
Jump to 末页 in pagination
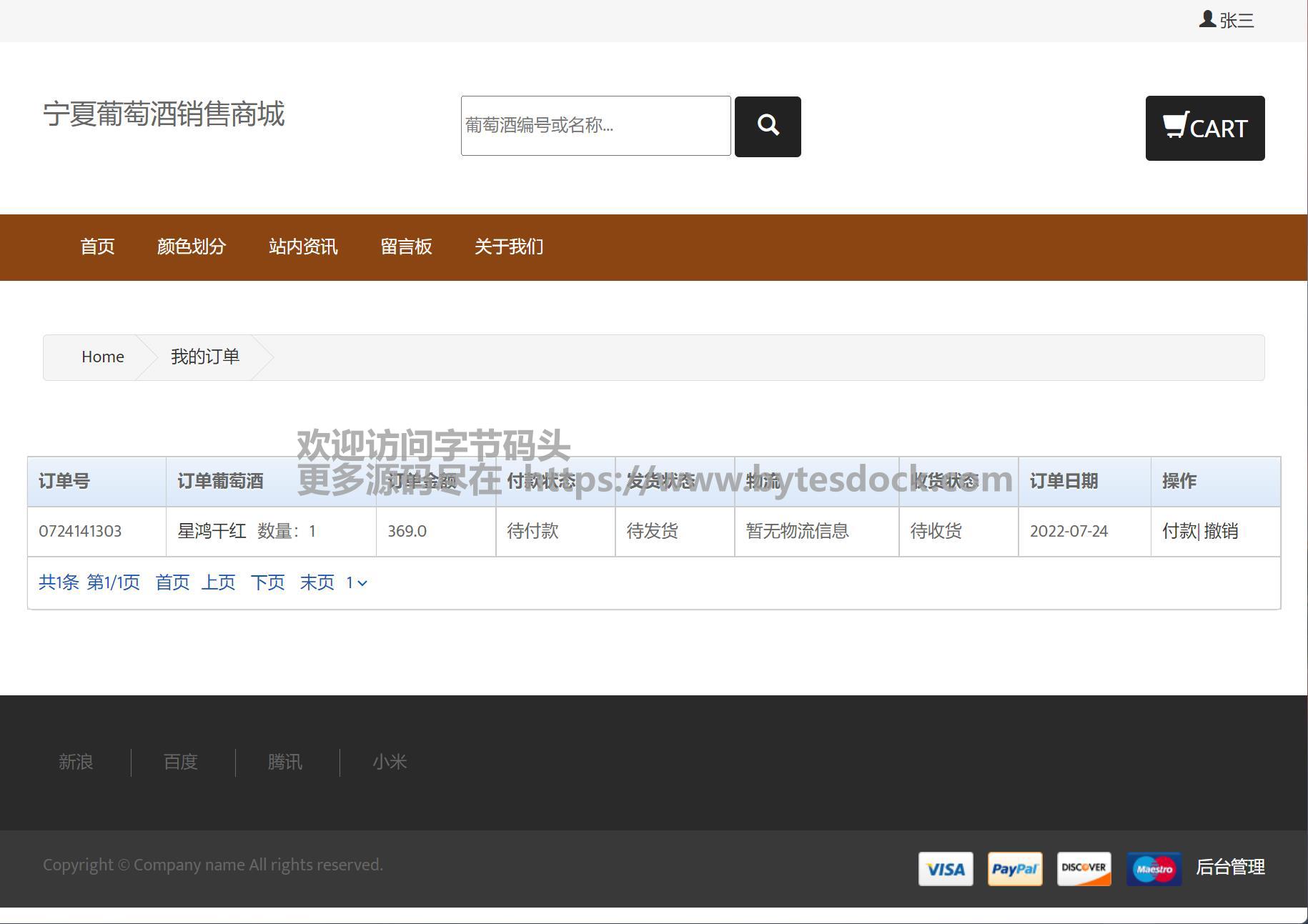[317, 583]
